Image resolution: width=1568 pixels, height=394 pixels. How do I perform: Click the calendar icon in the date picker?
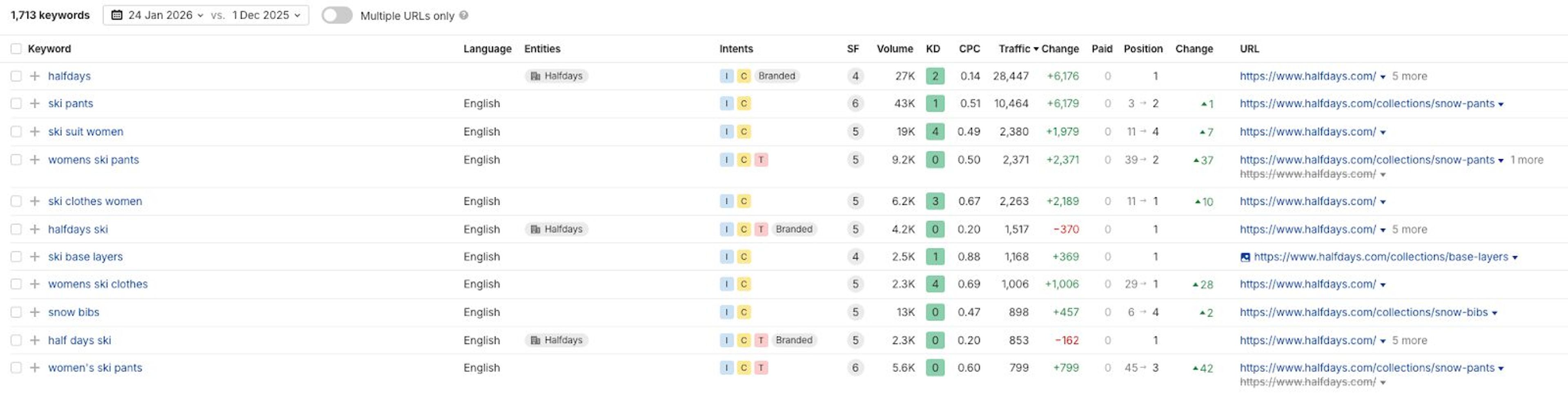click(117, 15)
